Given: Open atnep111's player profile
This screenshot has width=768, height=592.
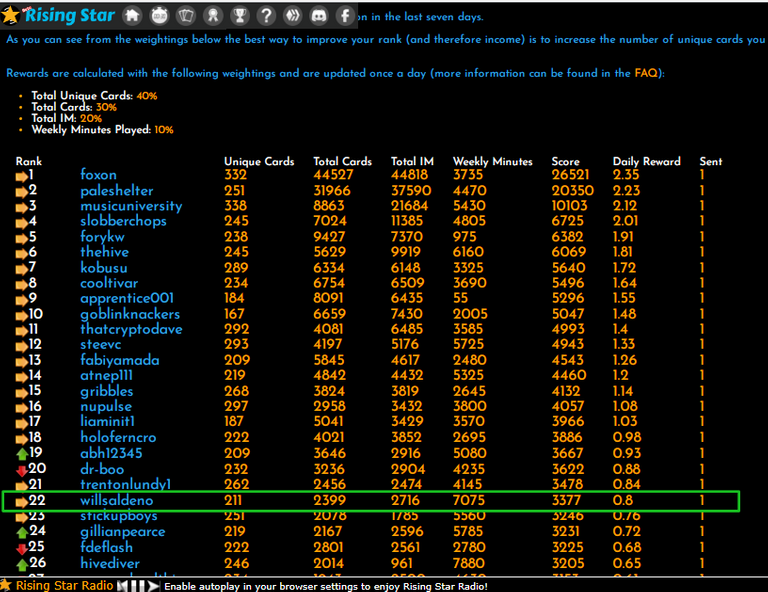Looking at the screenshot, I should coord(106,376).
